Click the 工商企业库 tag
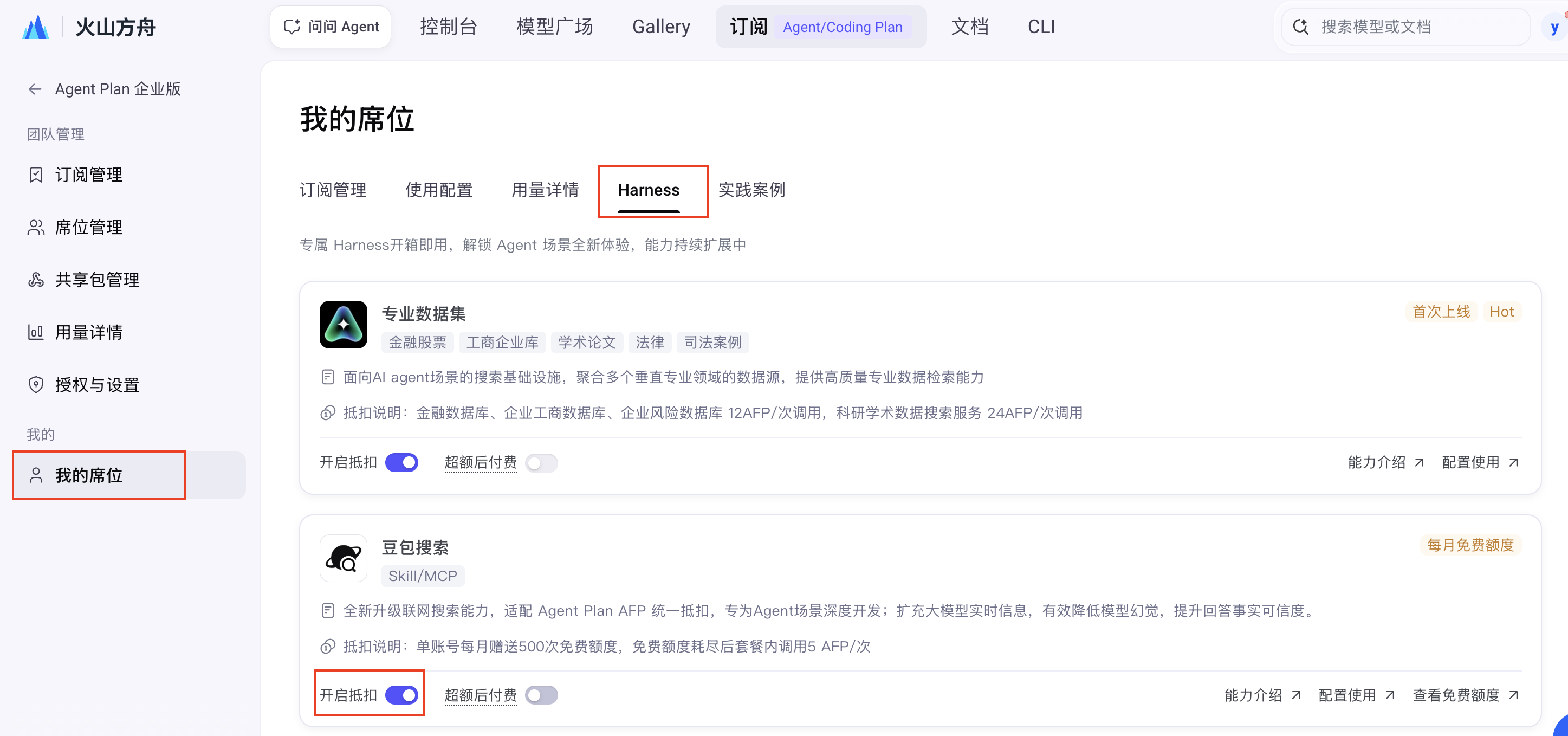 coord(502,342)
